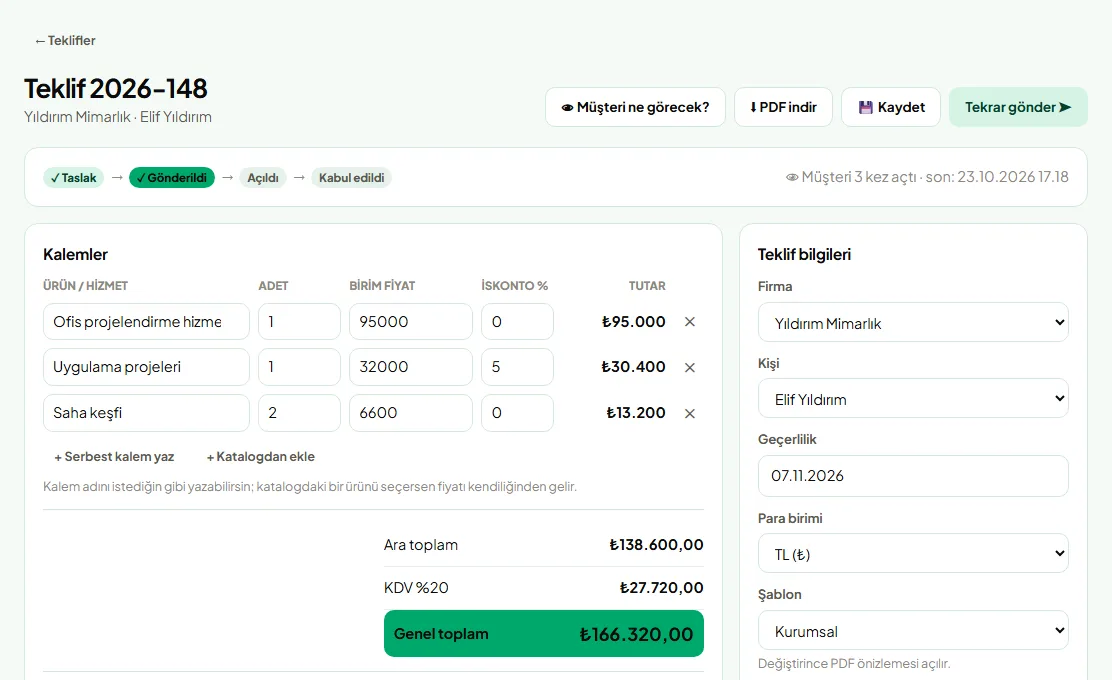Image resolution: width=1112 pixels, height=680 pixels.
Task: Click the eye icon in Müşteri ne görecek?
Action: [567, 108]
